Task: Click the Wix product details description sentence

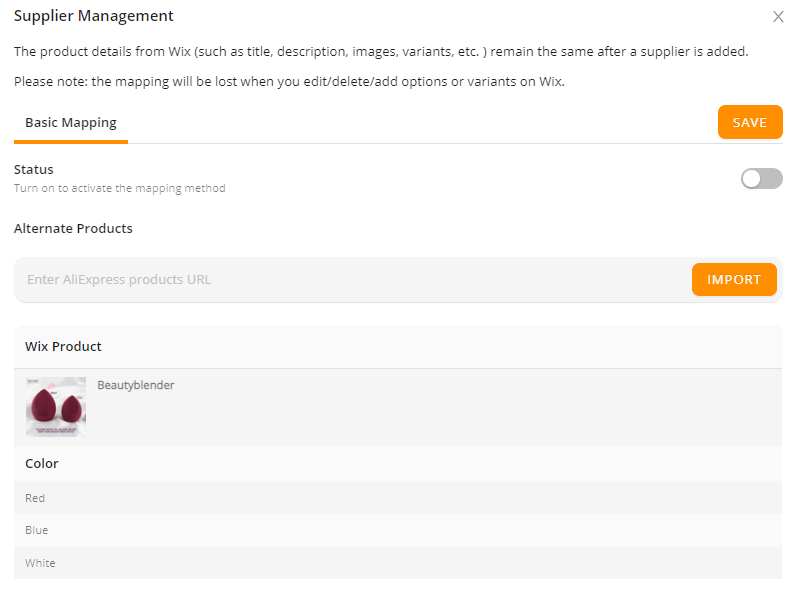Action: tap(381, 51)
